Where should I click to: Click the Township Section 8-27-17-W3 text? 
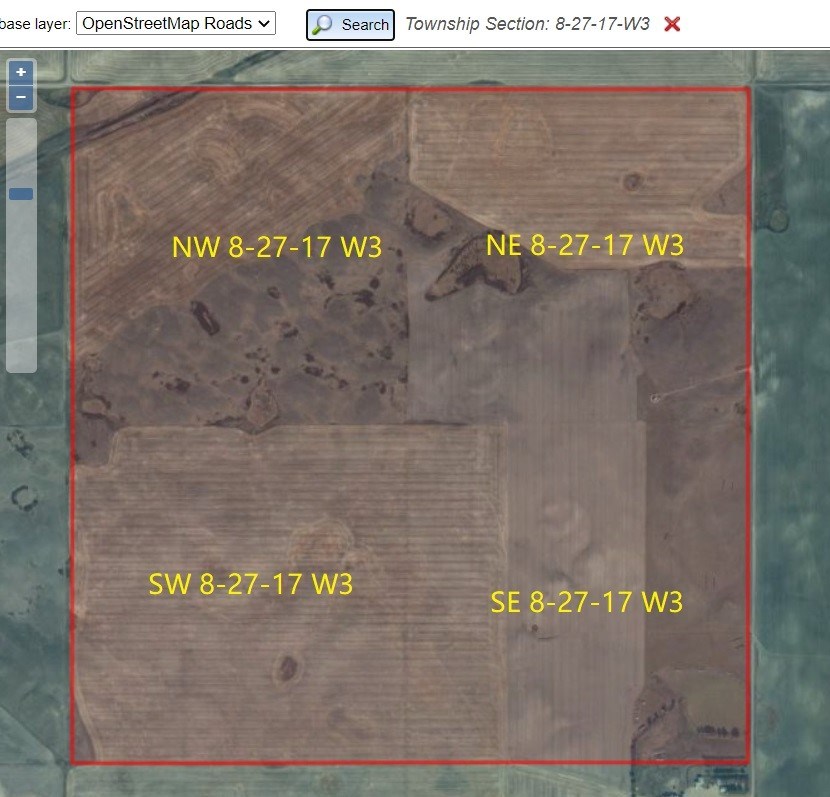pyautogui.click(x=527, y=24)
